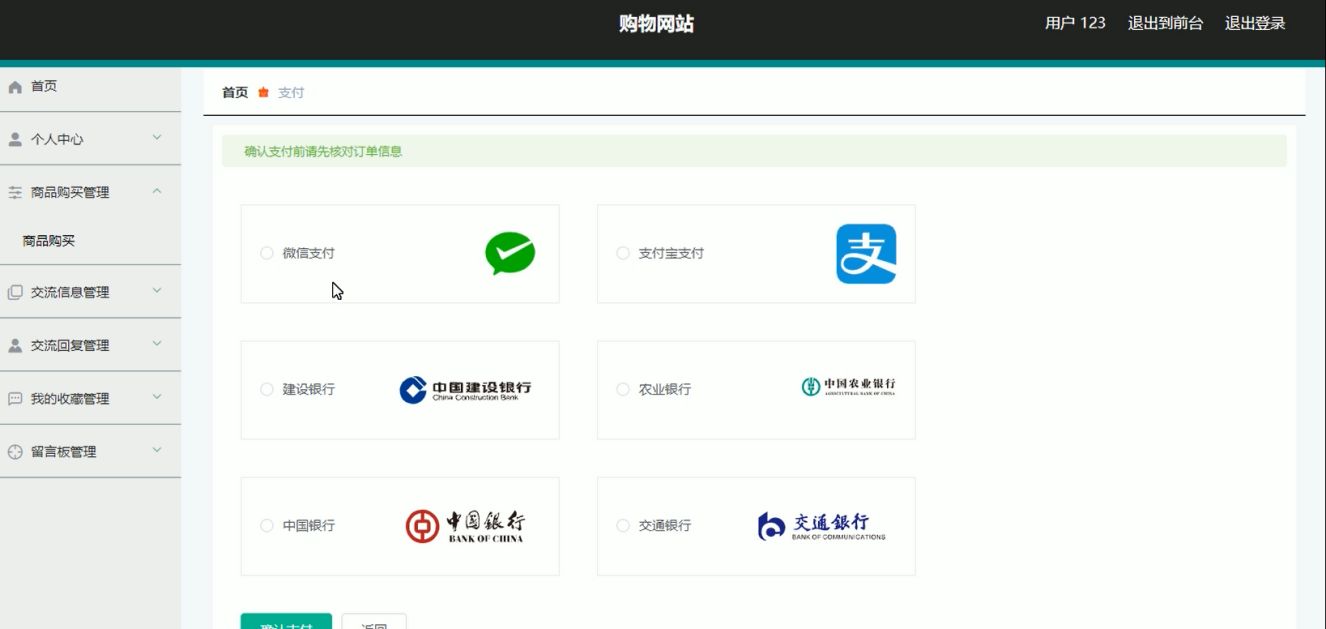Click the 确认支付前请先核对订单信息 notice
The width and height of the screenshot is (1326, 629).
(323, 152)
